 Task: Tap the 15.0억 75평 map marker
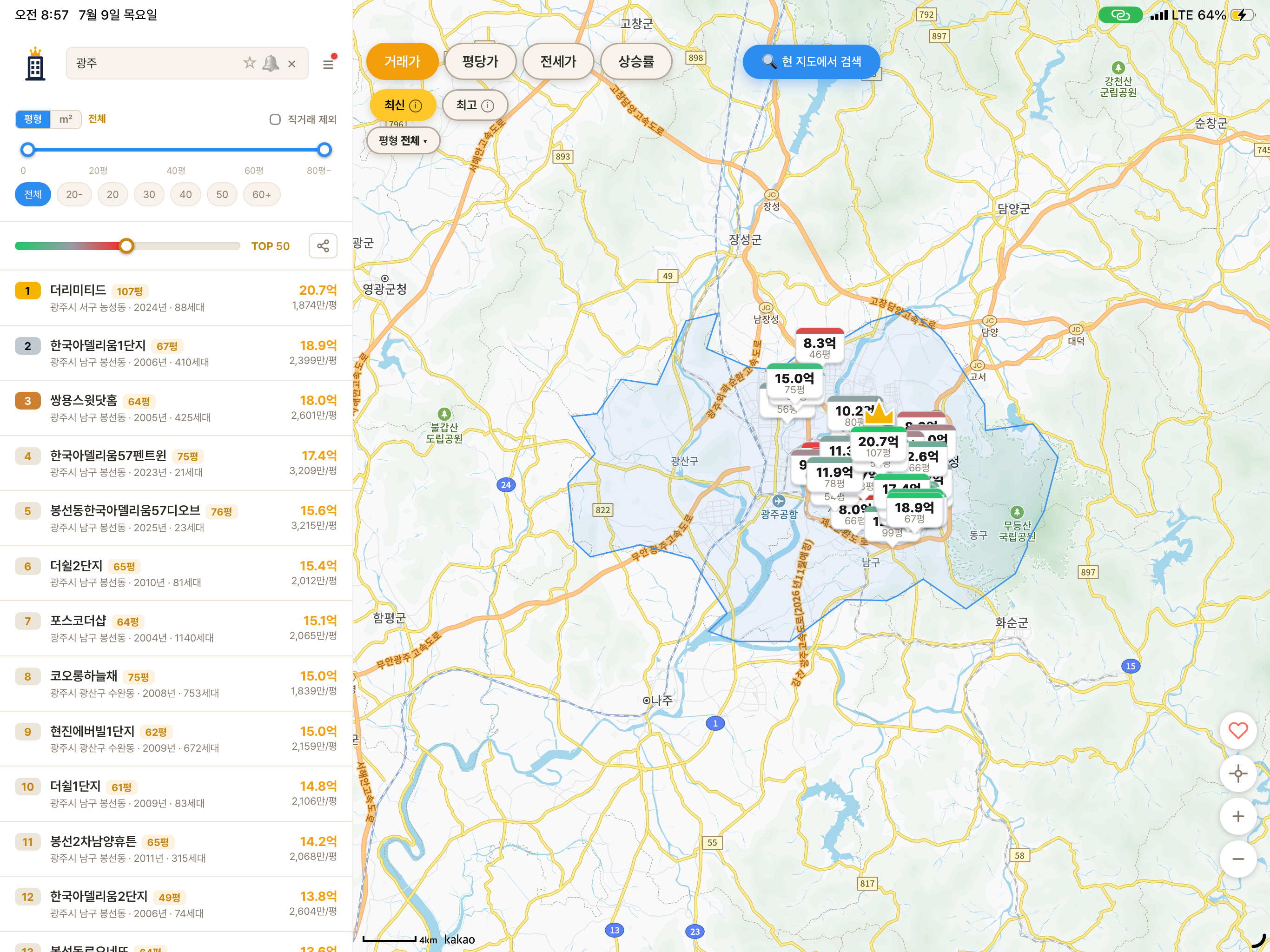794,382
